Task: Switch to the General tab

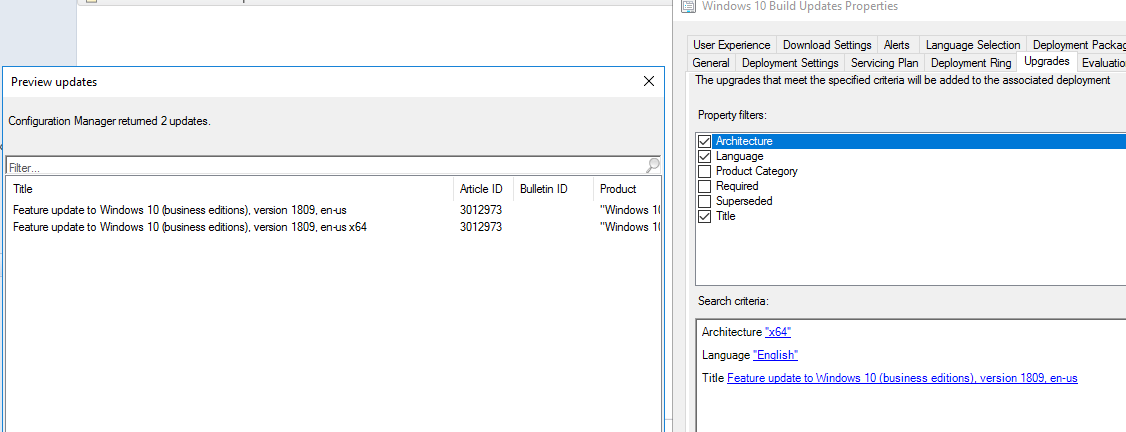Action: [711, 62]
